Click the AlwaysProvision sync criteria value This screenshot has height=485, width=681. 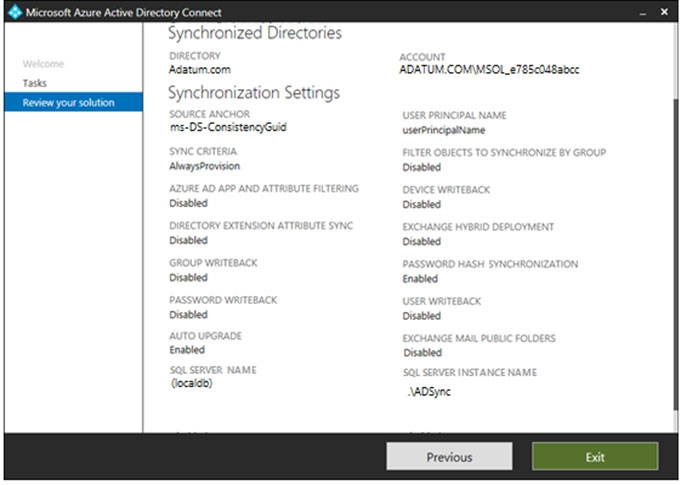click(205, 166)
